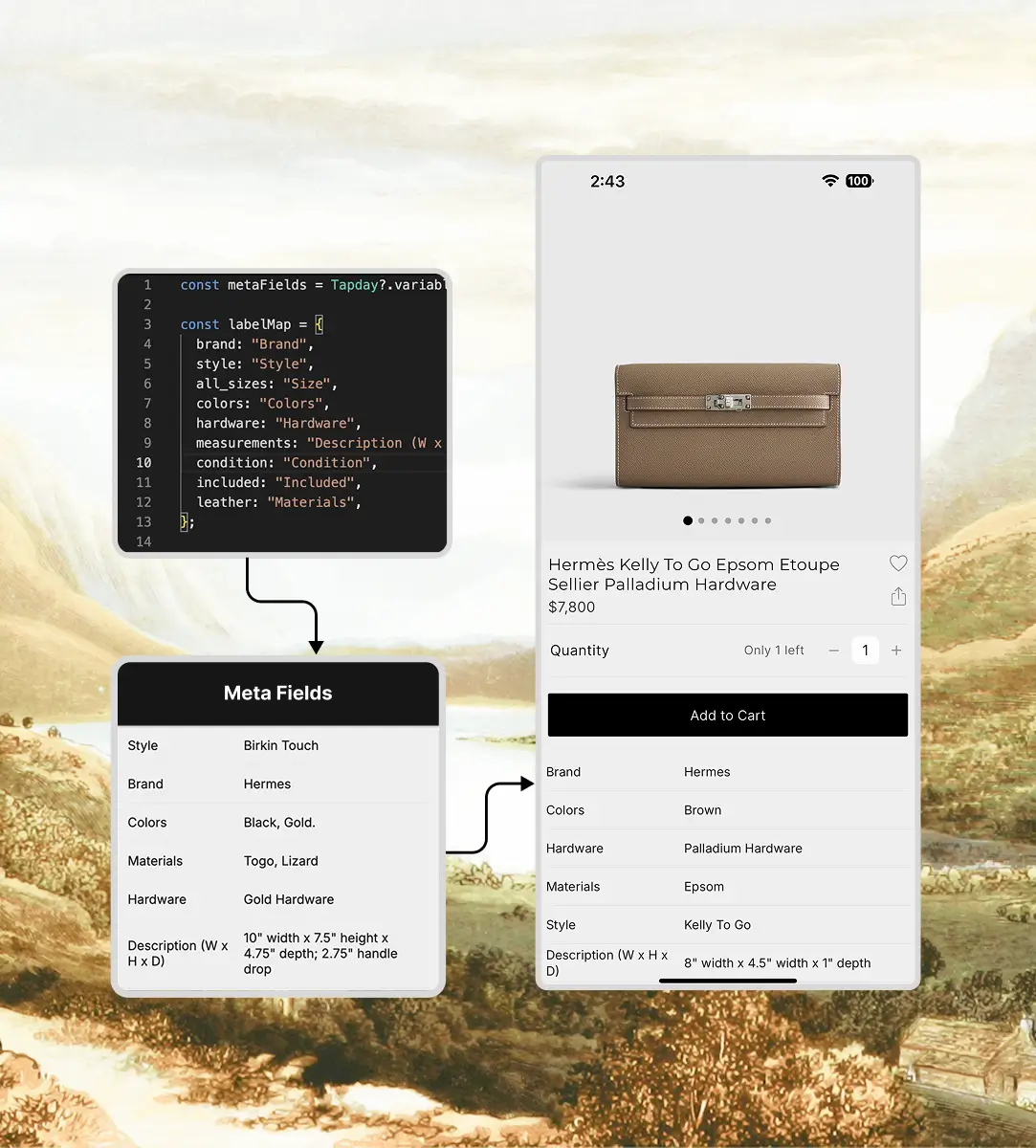Image resolution: width=1036 pixels, height=1148 pixels.
Task: Click the product title Hermès Kelly To Go
Action: 694,574
